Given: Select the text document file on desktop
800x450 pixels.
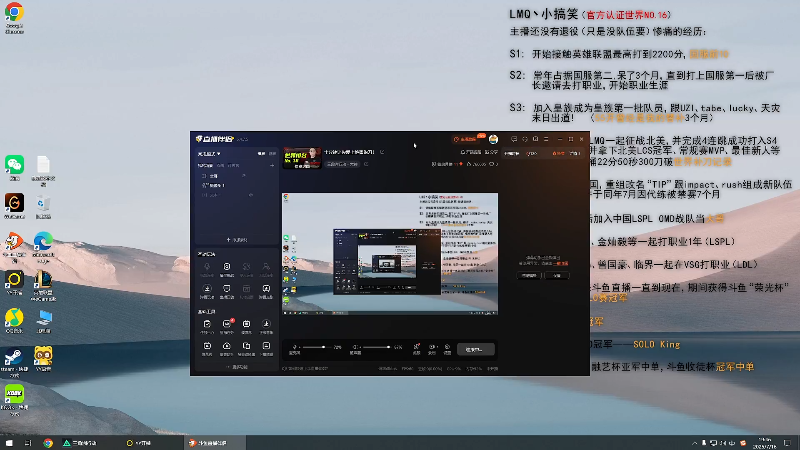Looking at the screenshot, I should (x=43, y=165).
